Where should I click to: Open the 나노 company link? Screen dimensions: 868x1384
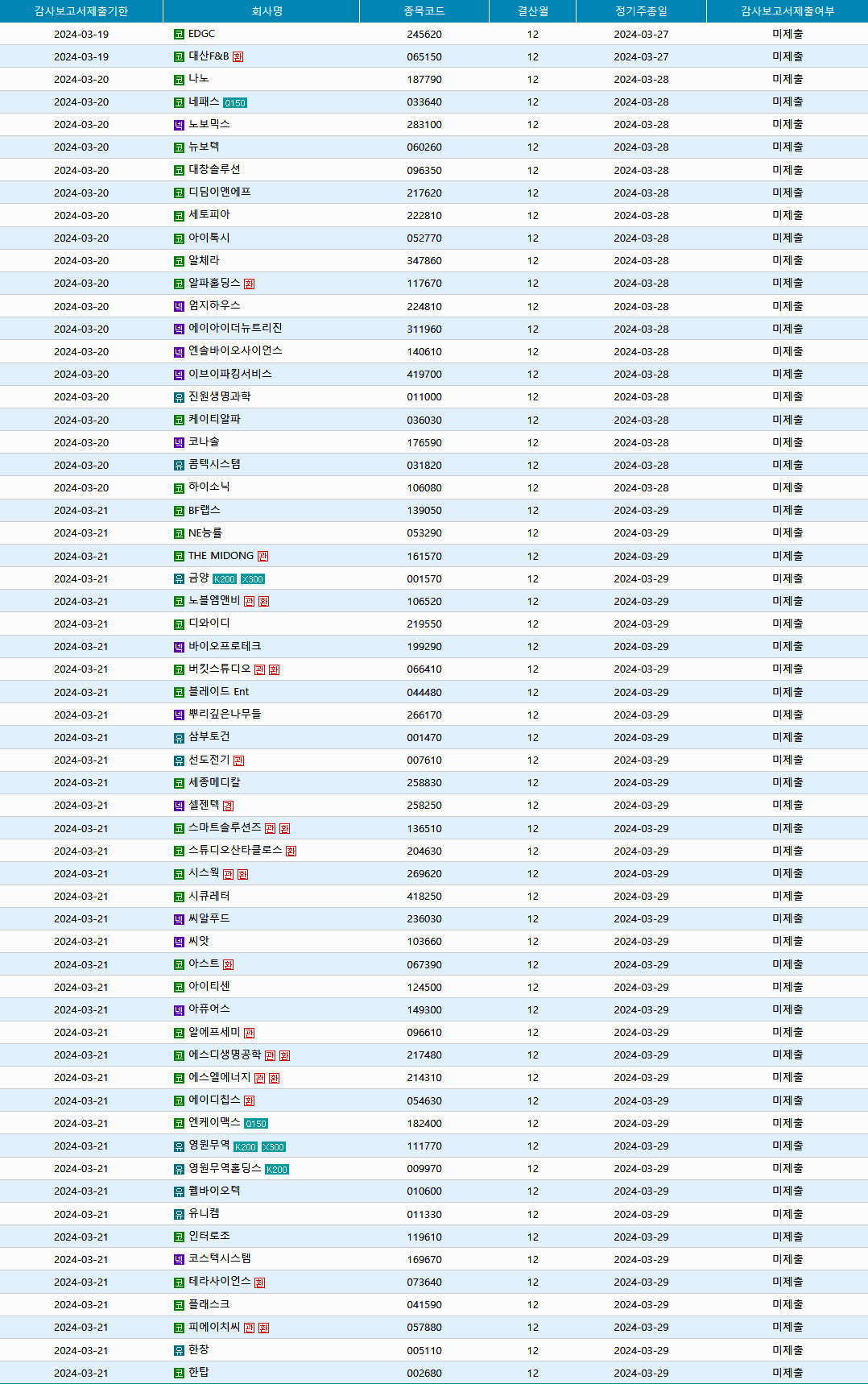199,79
